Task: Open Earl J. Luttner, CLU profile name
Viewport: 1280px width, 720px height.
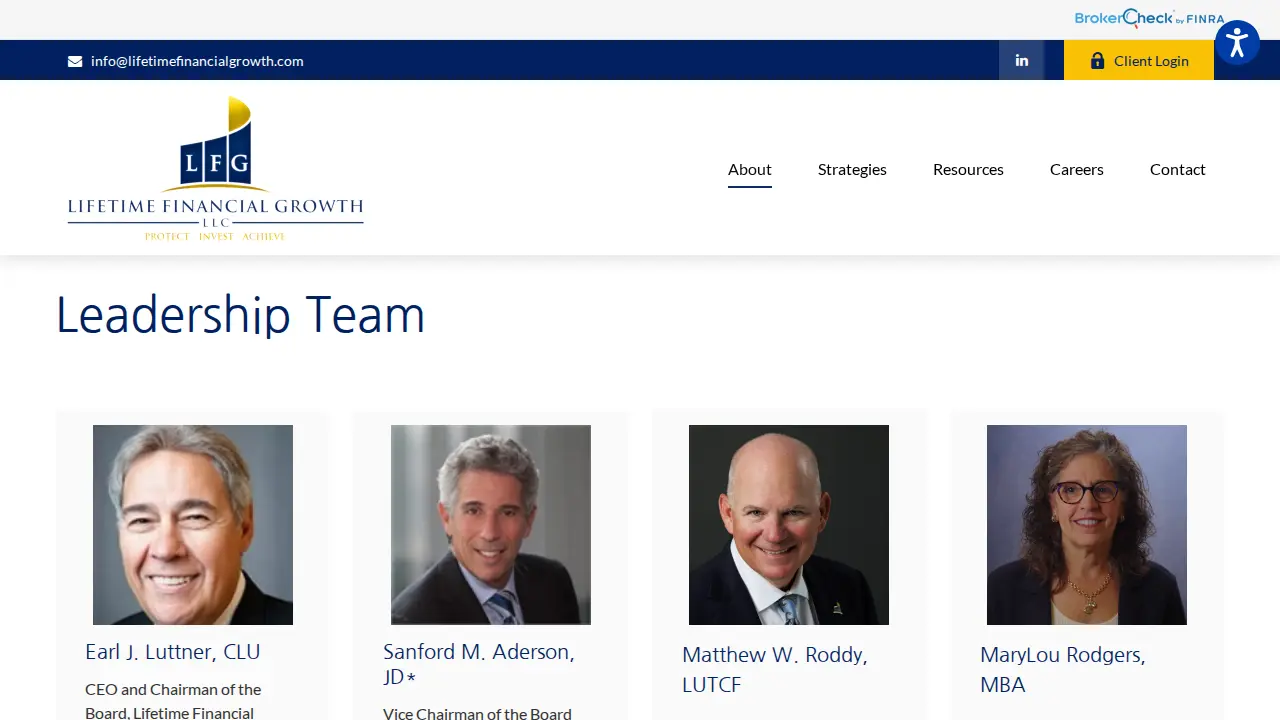Action: [x=173, y=652]
